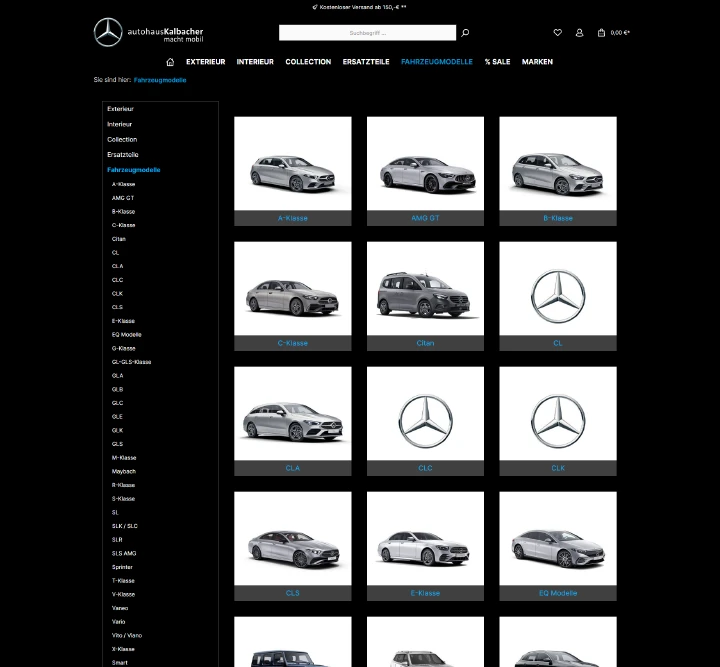Open the Citan van thumbnail
The width and height of the screenshot is (720, 667).
pyautogui.click(x=425, y=288)
